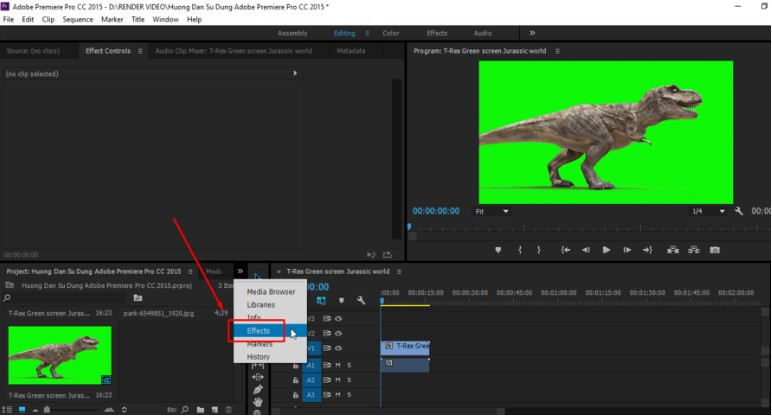
Task: Expand workspace overflow chevron after Audio
Action: coord(531,33)
